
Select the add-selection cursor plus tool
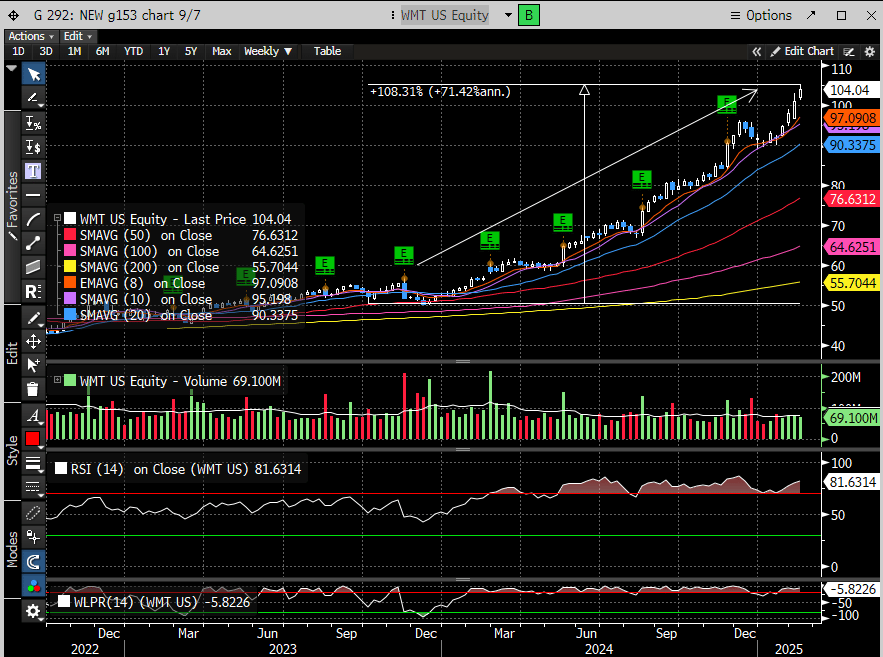(x=33, y=365)
